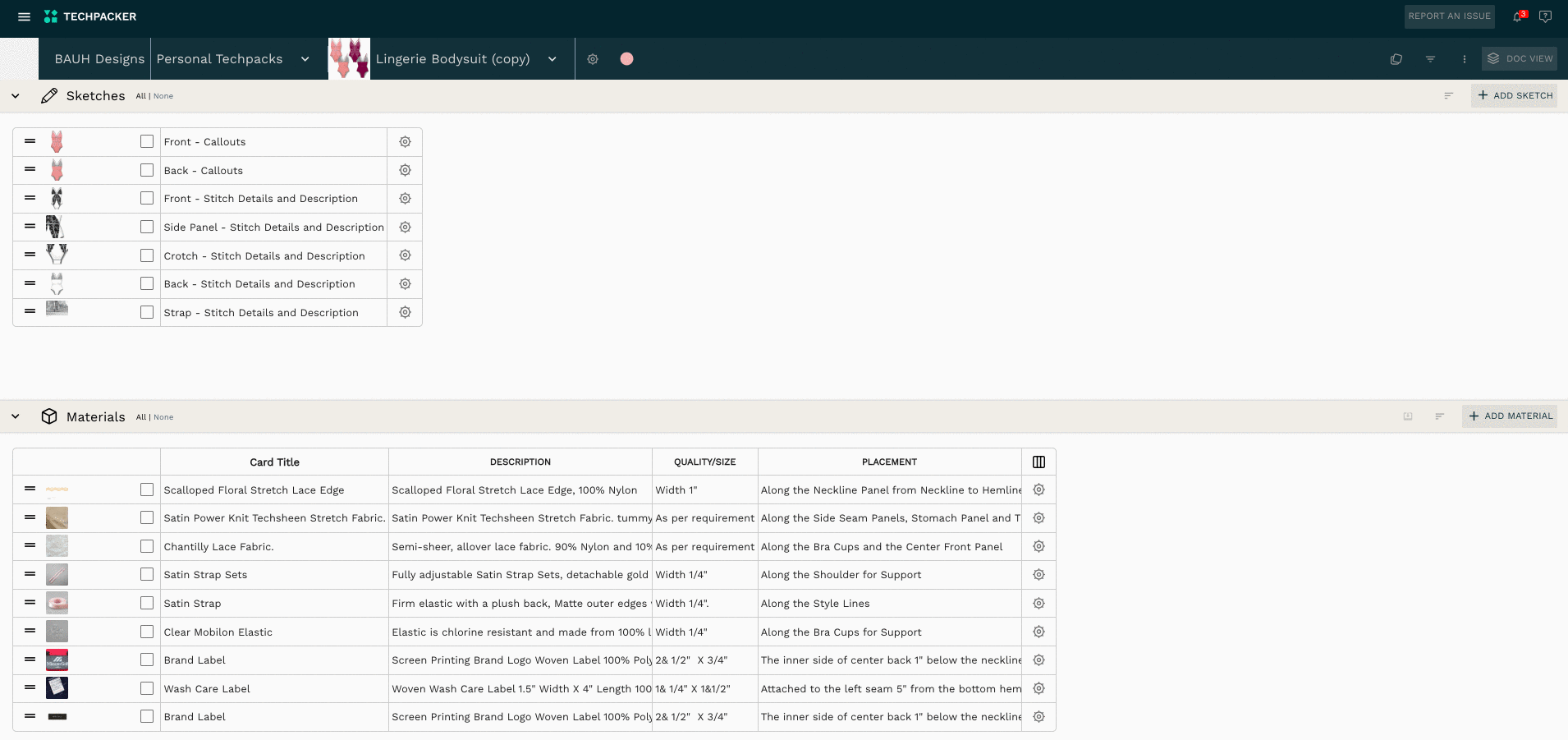Check Side Panel - Stitch Details checkbox
Screen dimensions: 1568x740
pyautogui.click(x=147, y=227)
